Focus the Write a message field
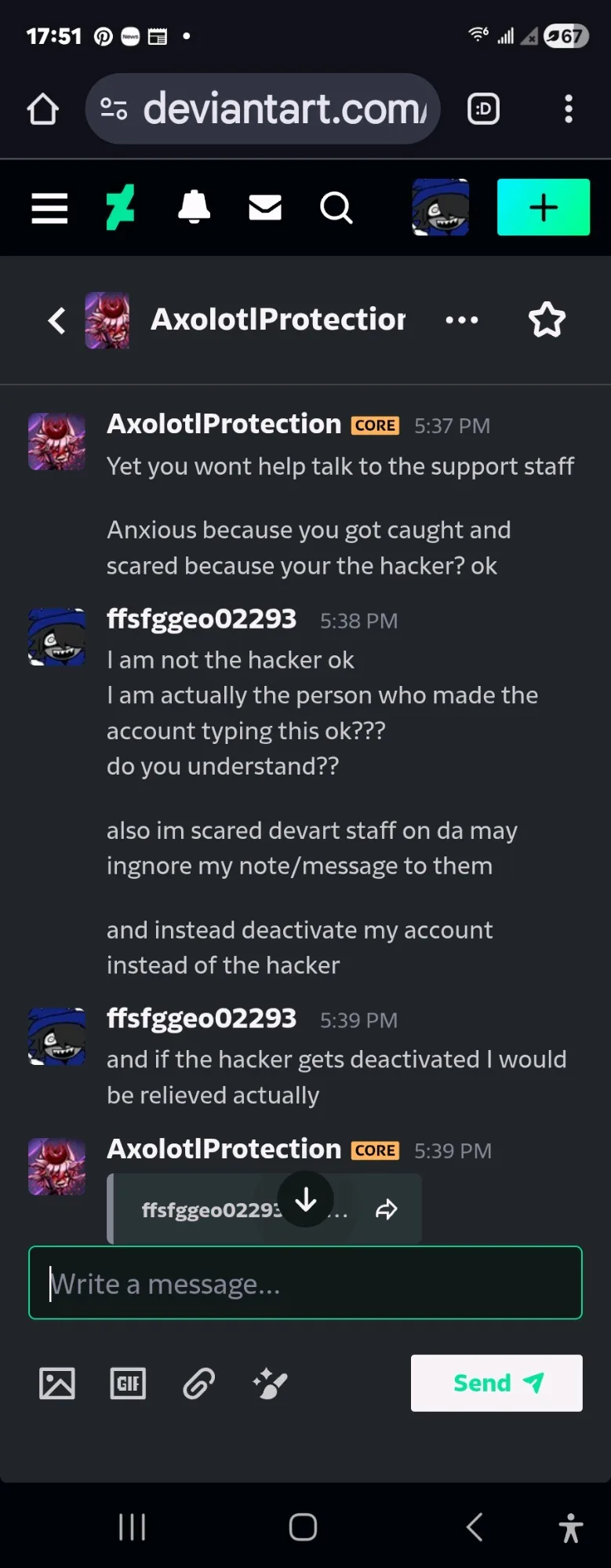611x1568 pixels. pos(305,1283)
